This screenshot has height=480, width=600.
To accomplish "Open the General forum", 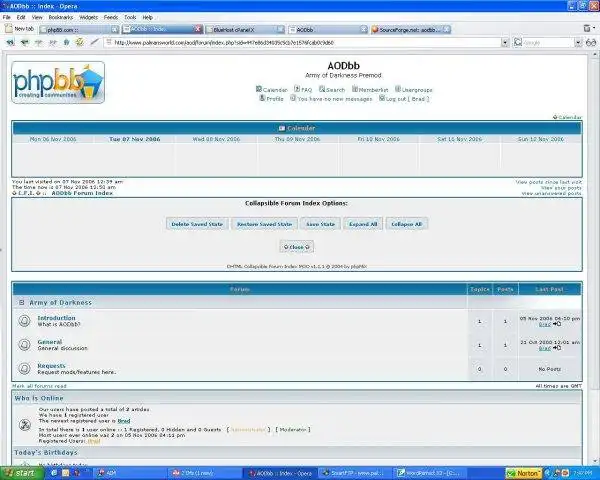I will pos(50,342).
